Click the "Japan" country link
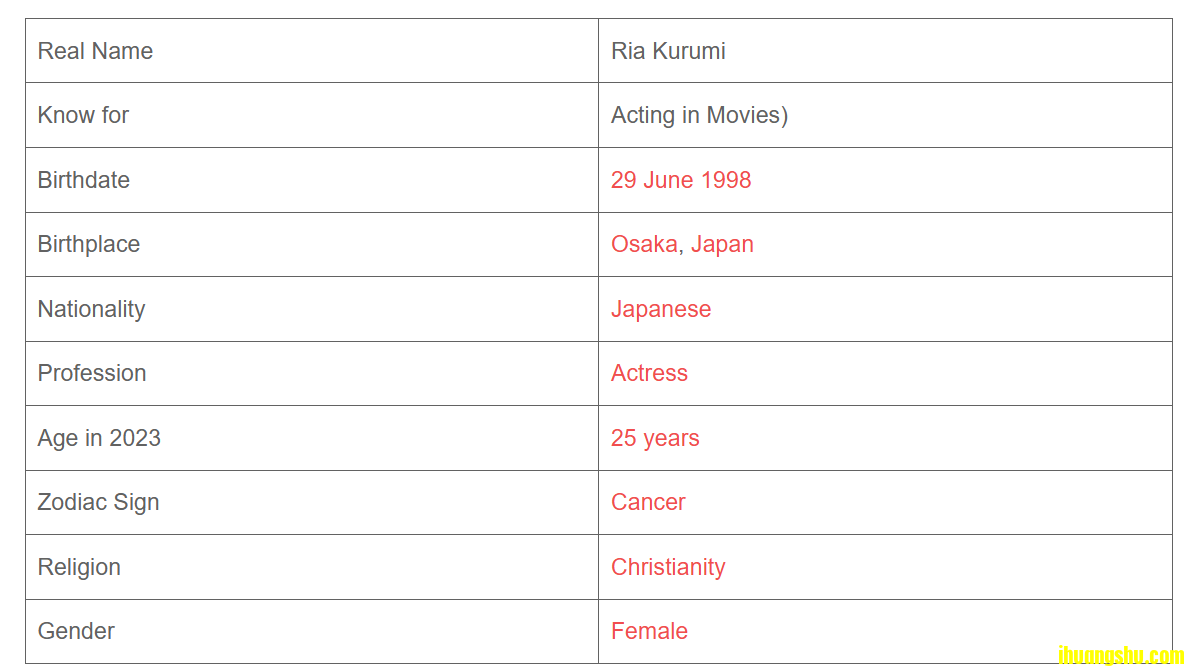The height and width of the screenshot is (671, 1189). pos(722,244)
